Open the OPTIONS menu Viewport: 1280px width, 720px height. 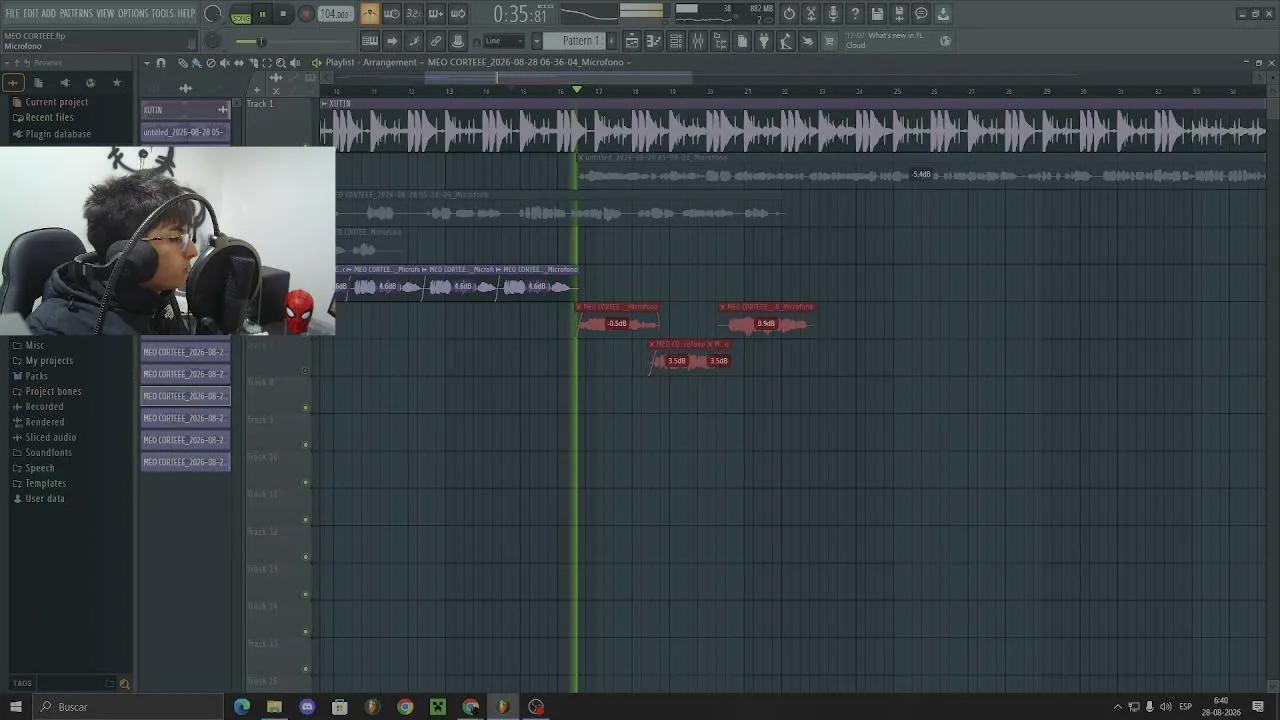(133, 14)
